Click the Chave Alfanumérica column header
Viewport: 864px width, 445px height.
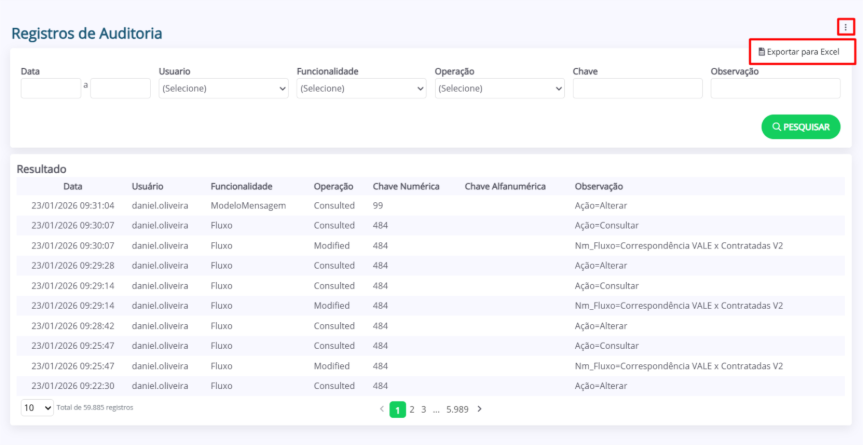505,186
